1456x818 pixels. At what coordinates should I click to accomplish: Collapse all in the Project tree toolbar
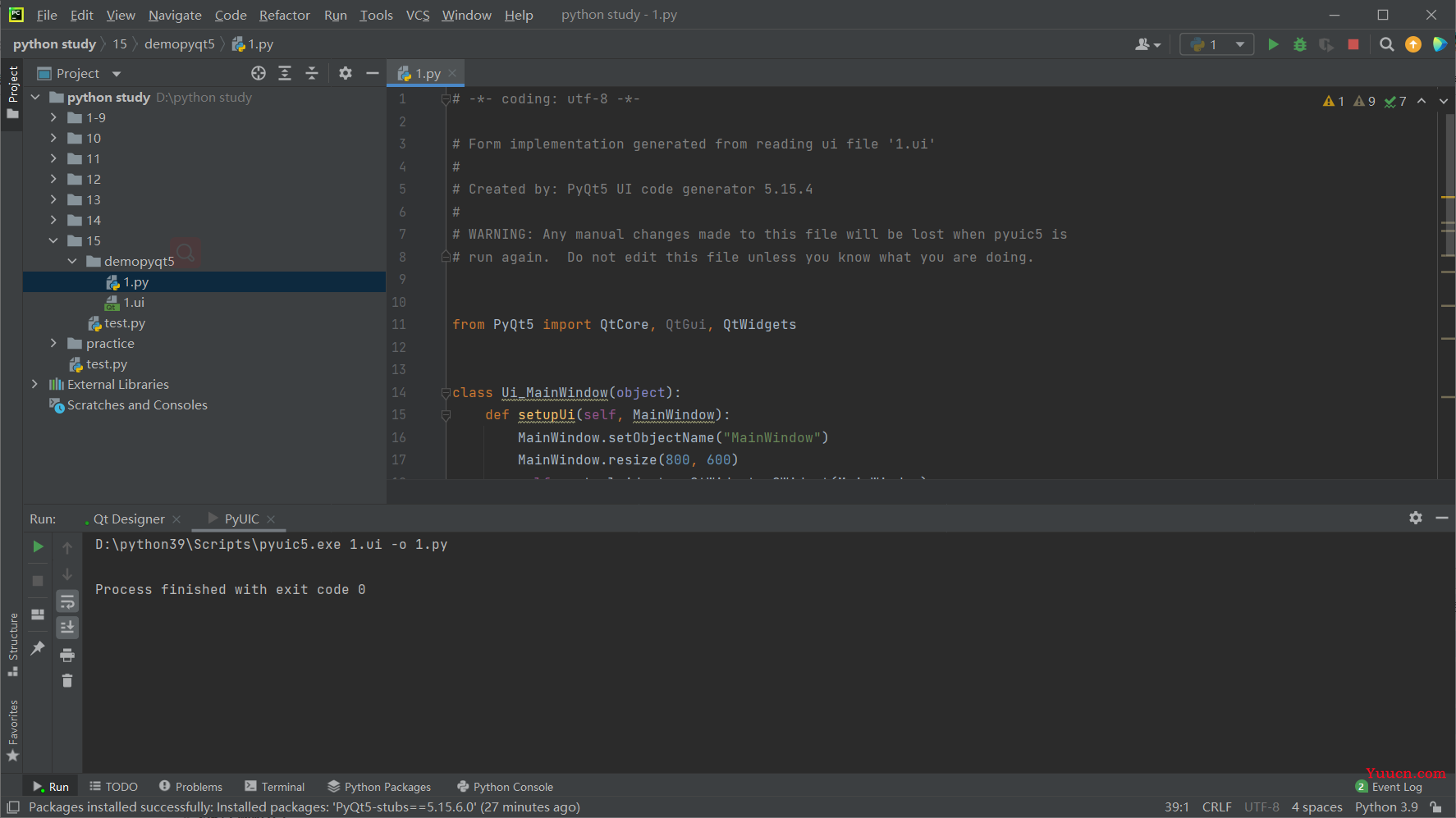pos(312,73)
